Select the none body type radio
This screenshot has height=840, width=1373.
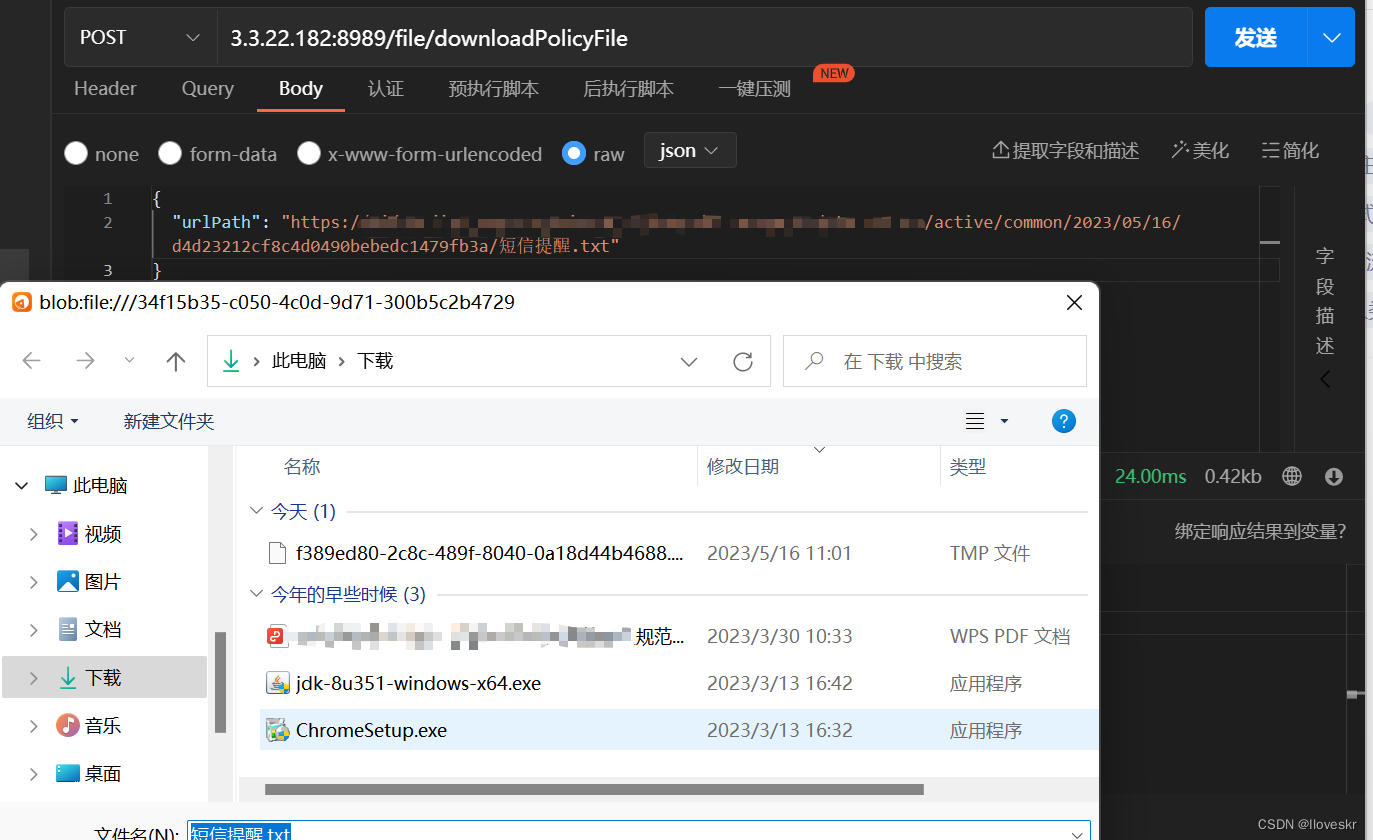[76, 154]
